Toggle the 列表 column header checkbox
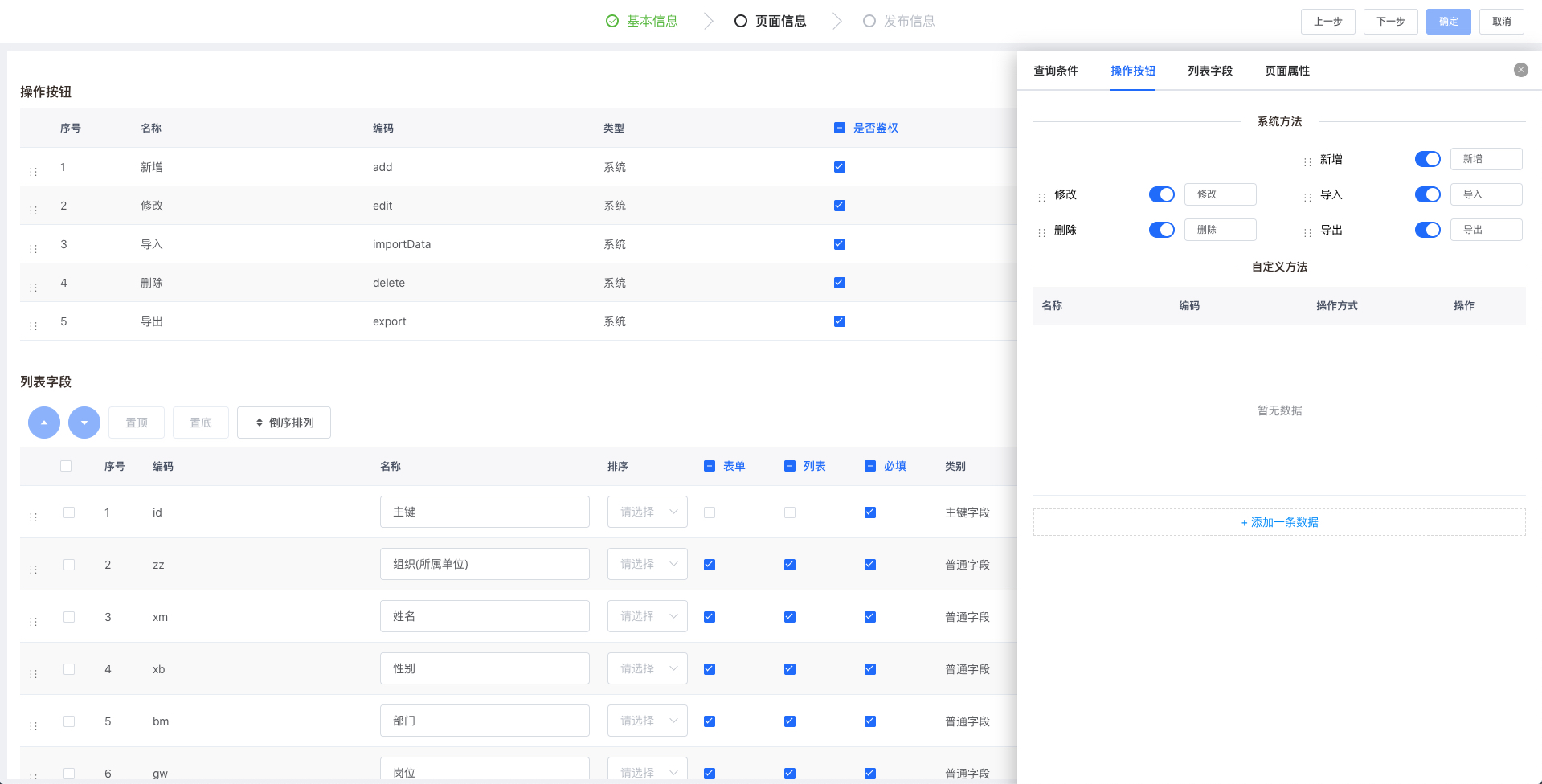Screen dimensions: 1542x784 coord(790,466)
